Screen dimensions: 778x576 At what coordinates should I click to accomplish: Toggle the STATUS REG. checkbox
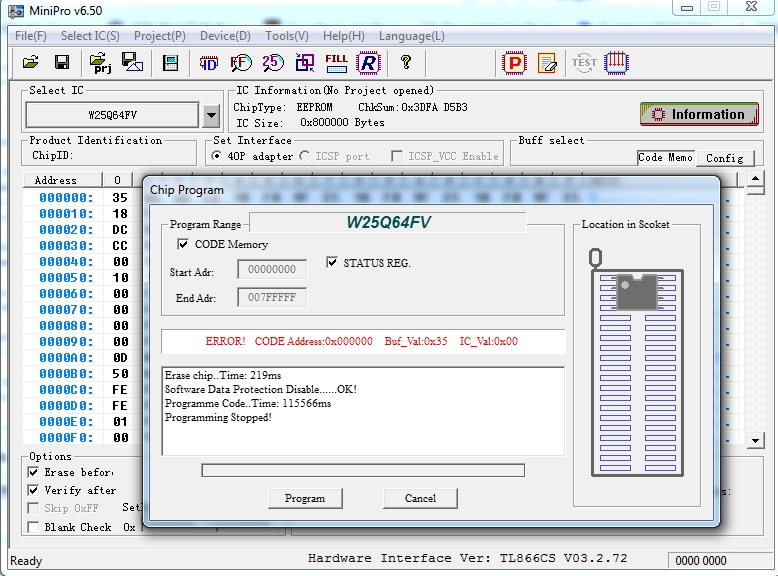point(332,262)
